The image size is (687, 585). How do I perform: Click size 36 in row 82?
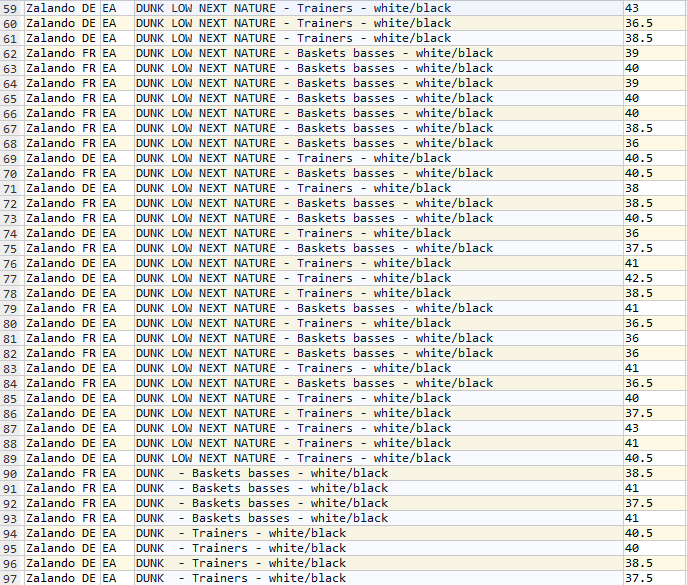pyautogui.click(x=655, y=353)
